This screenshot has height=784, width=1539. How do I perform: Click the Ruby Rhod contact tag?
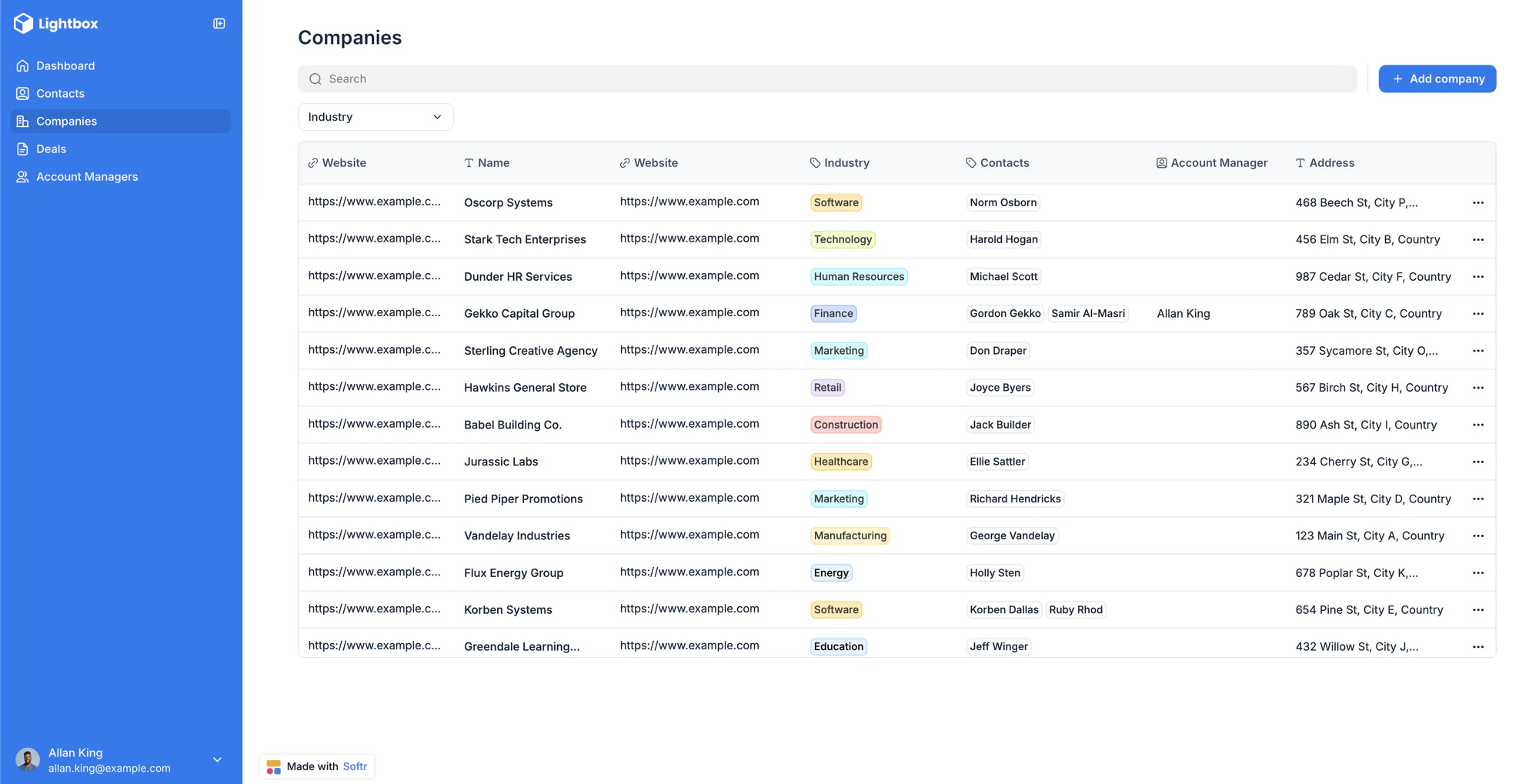point(1076,609)
